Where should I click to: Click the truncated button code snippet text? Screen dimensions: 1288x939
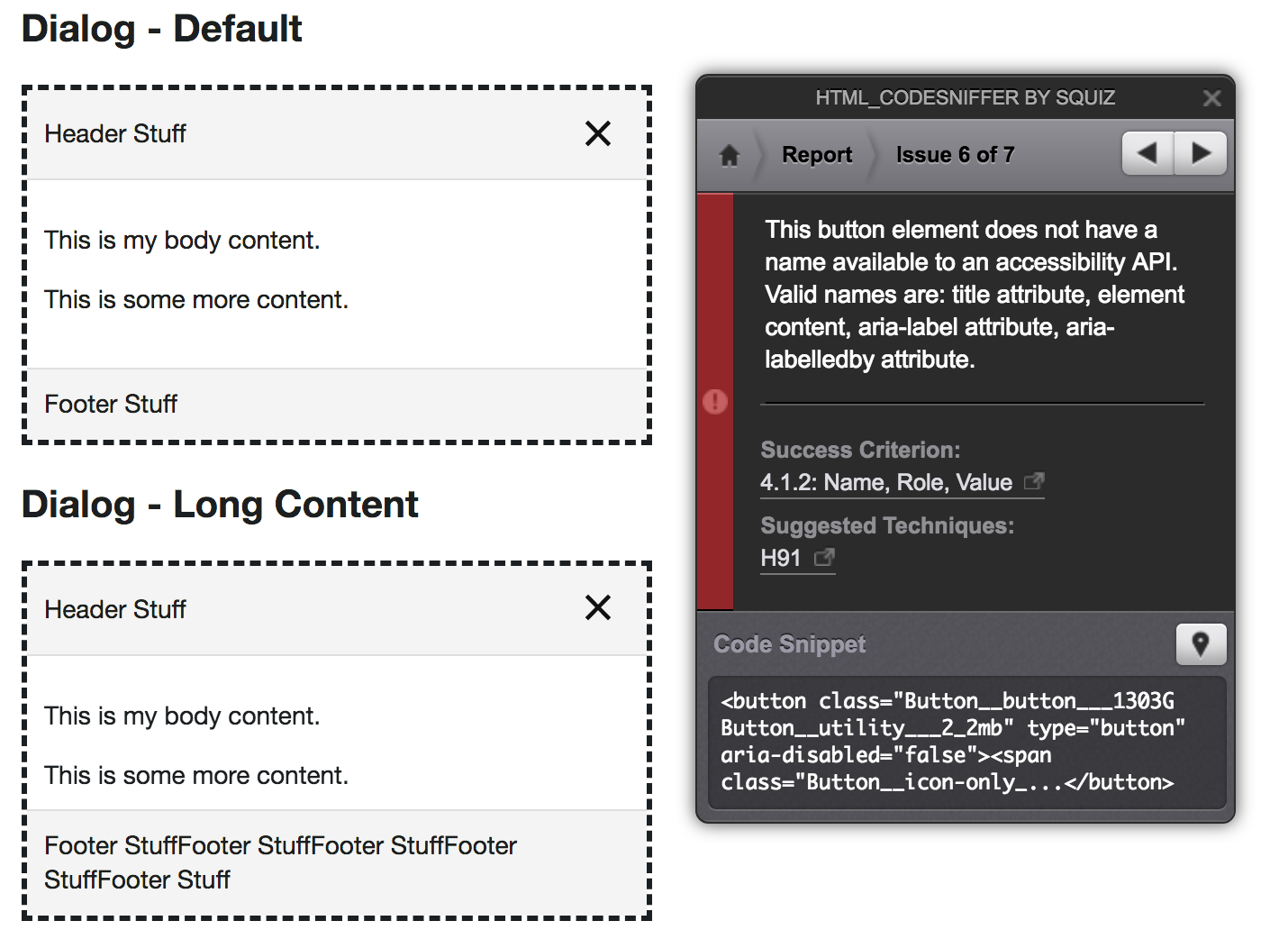coord(951,741)
